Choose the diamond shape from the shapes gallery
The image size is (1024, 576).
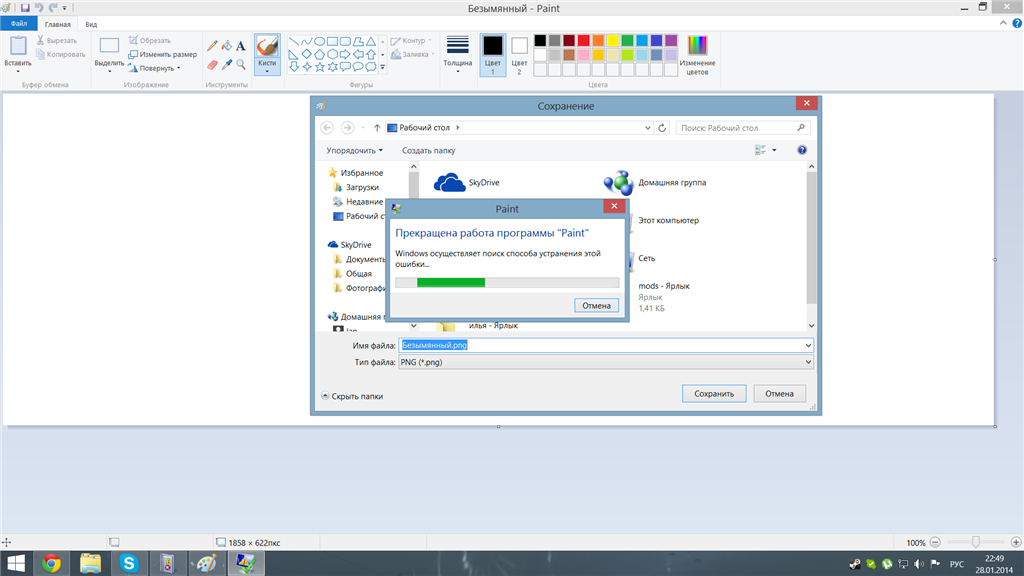[306, 54]
